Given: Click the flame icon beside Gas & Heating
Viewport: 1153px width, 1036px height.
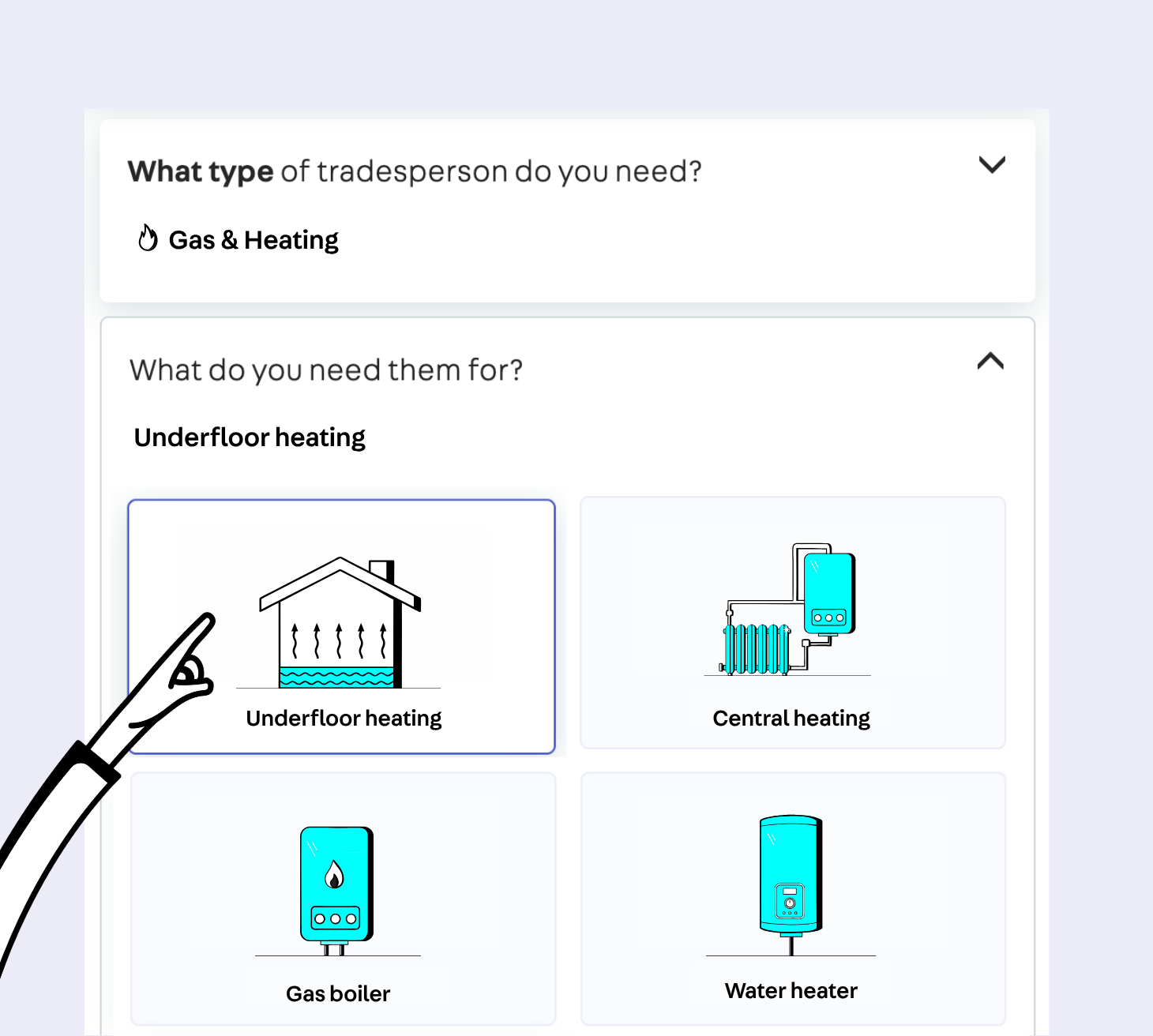Looking at the screenshot, I should click(148, 238).
